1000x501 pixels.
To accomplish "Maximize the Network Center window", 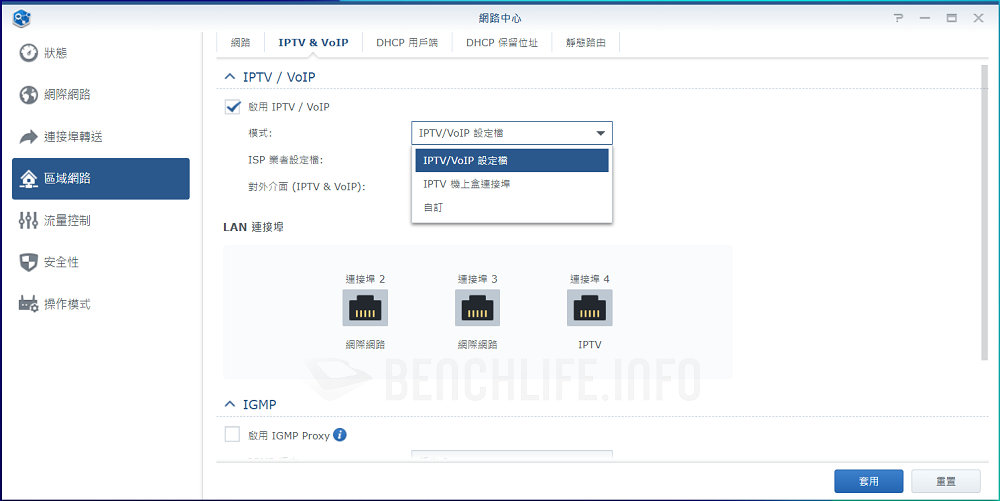I will [x=952, y=18].
